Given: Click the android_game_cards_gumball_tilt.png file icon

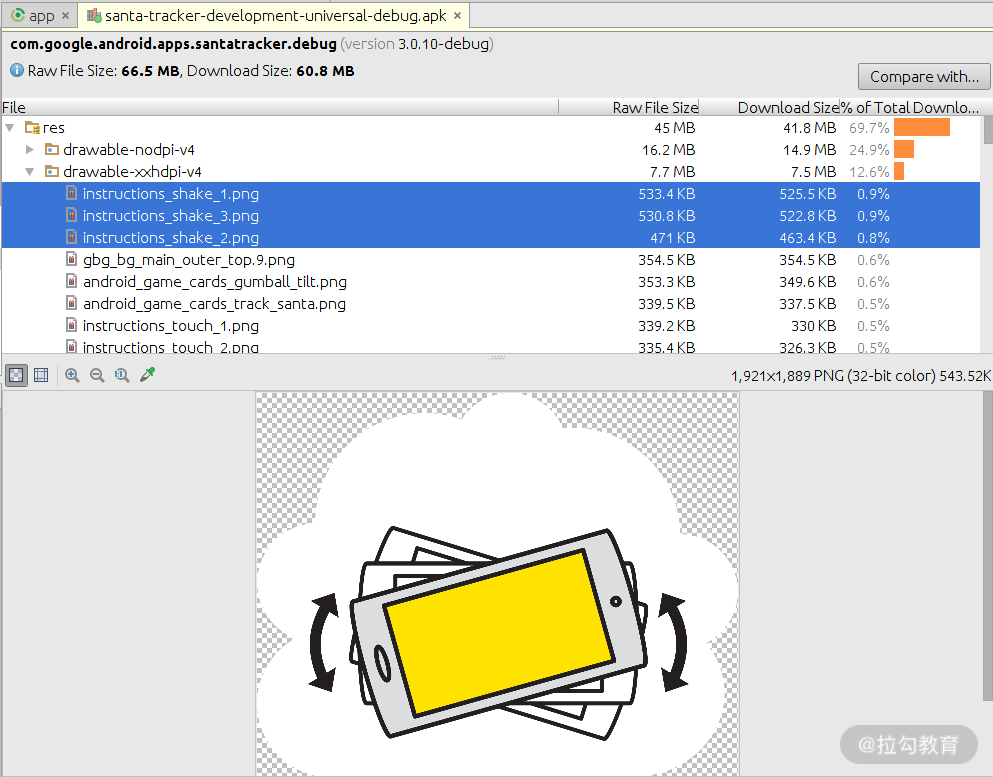Looking at the screenshot, I should point(72,281).
